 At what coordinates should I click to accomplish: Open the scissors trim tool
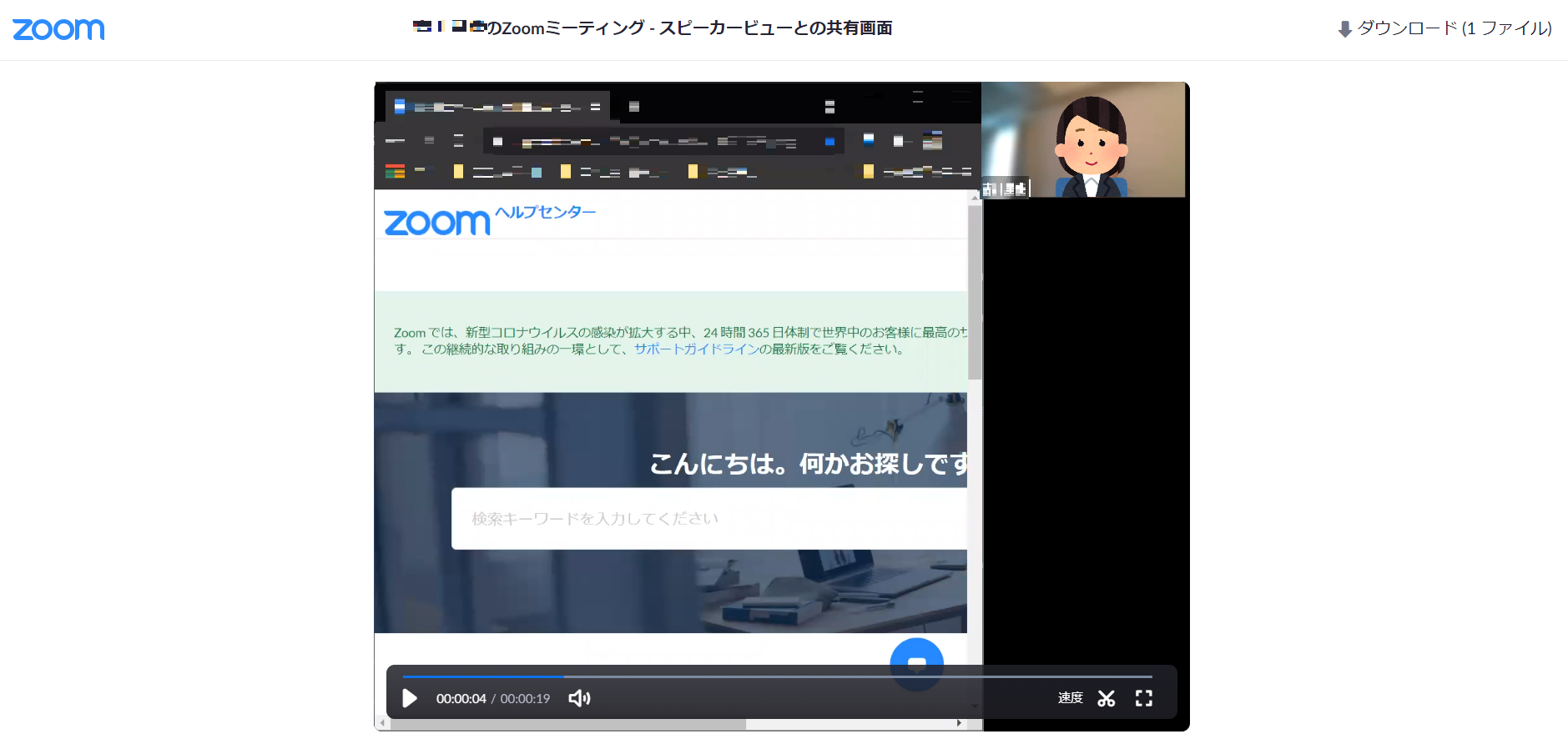tap(1107, 698)
